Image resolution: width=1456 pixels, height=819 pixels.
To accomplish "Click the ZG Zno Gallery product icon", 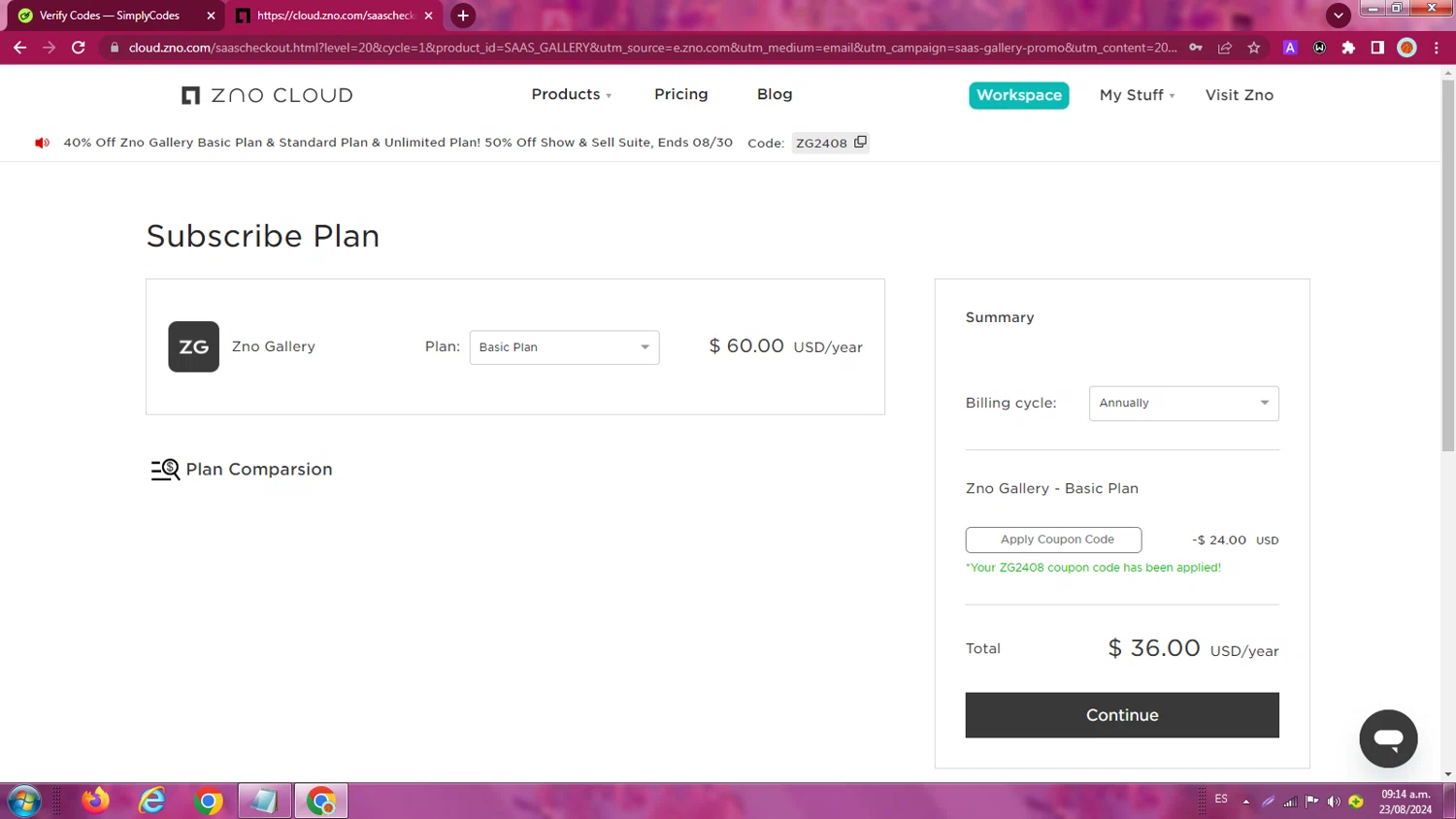I will coord(193,346).
